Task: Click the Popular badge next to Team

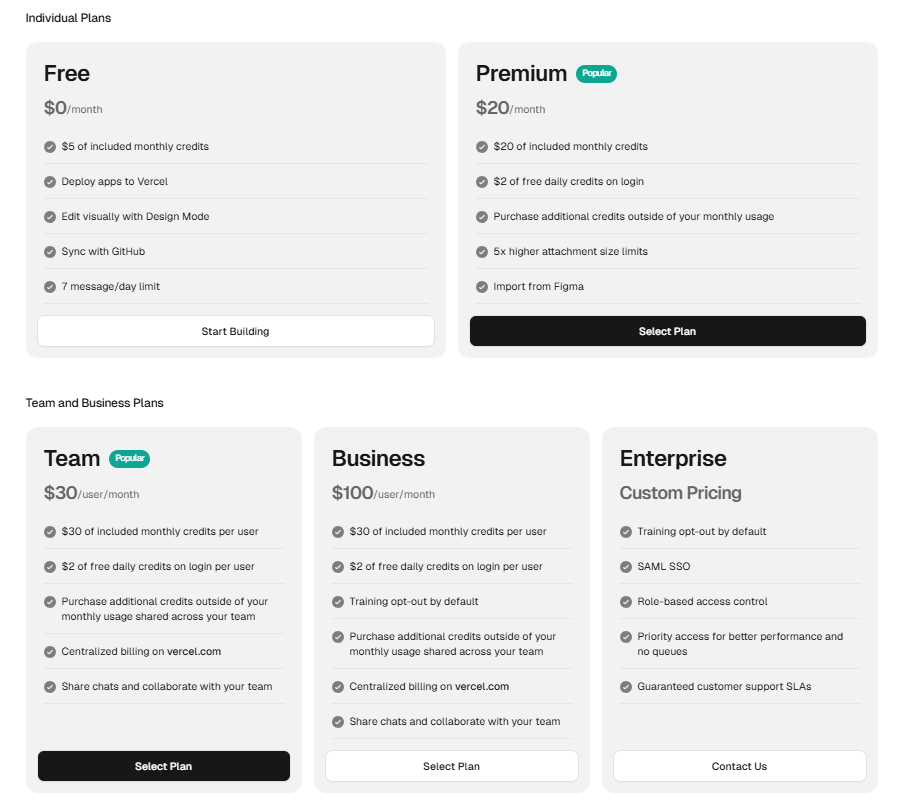Action: 129,458
